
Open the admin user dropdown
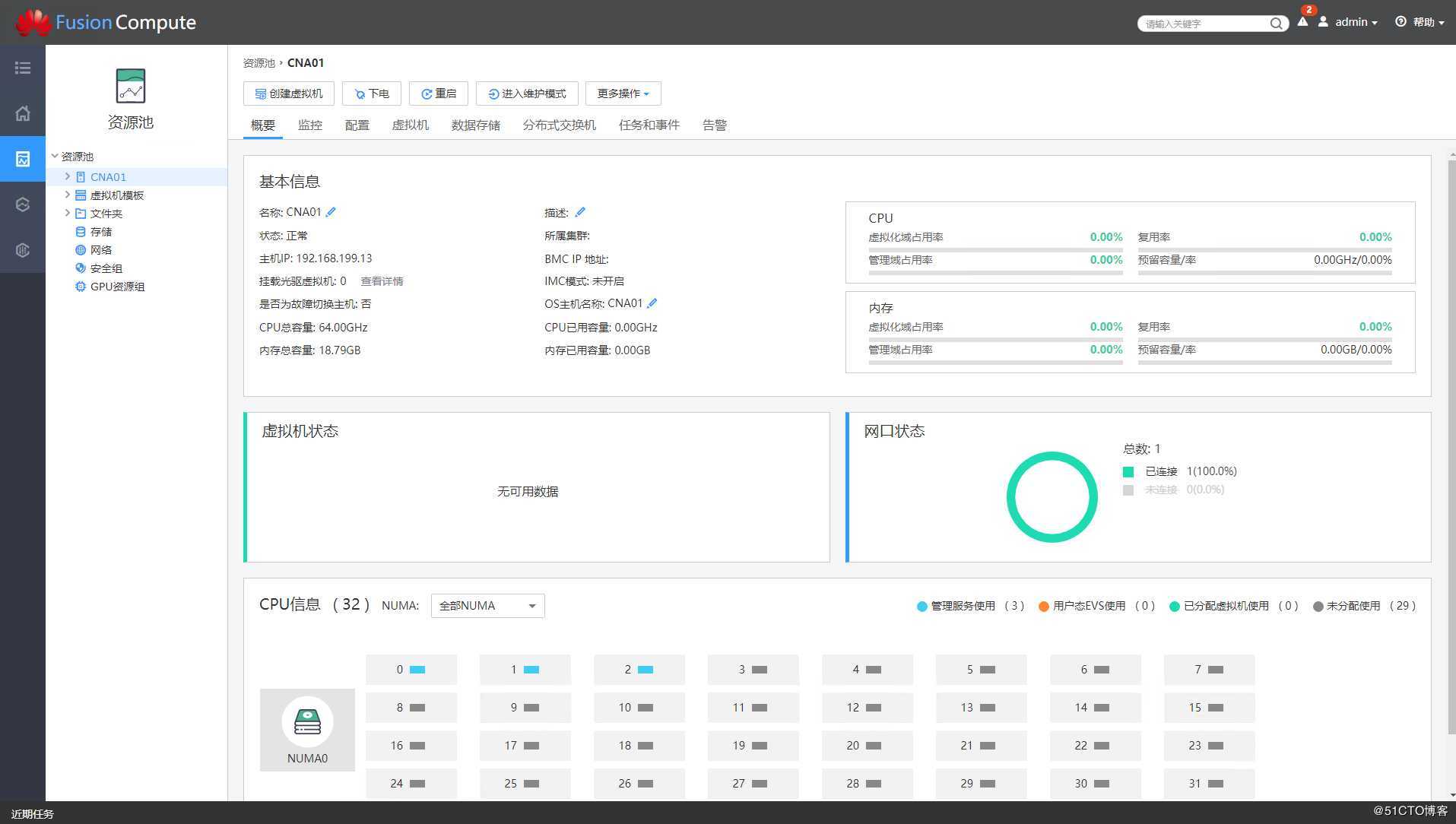click(x=1356, y=22)
